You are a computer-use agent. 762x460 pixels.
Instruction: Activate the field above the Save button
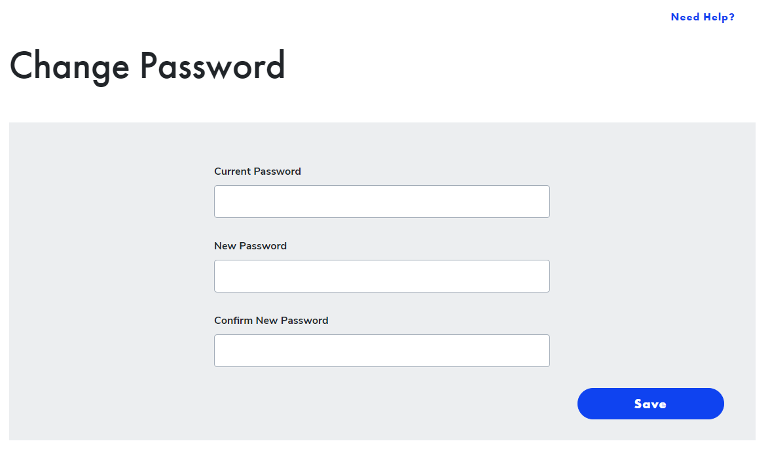381,350
